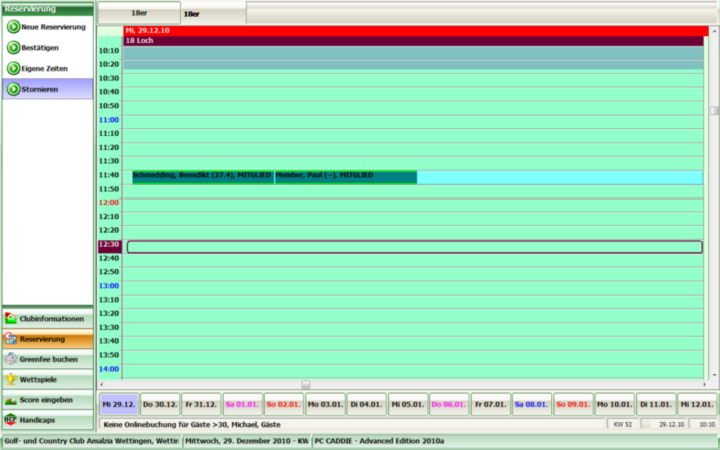This screenshot has height=450, width=720.
Task: Select the Reservierung sidebar module
Action: (48, 338)
